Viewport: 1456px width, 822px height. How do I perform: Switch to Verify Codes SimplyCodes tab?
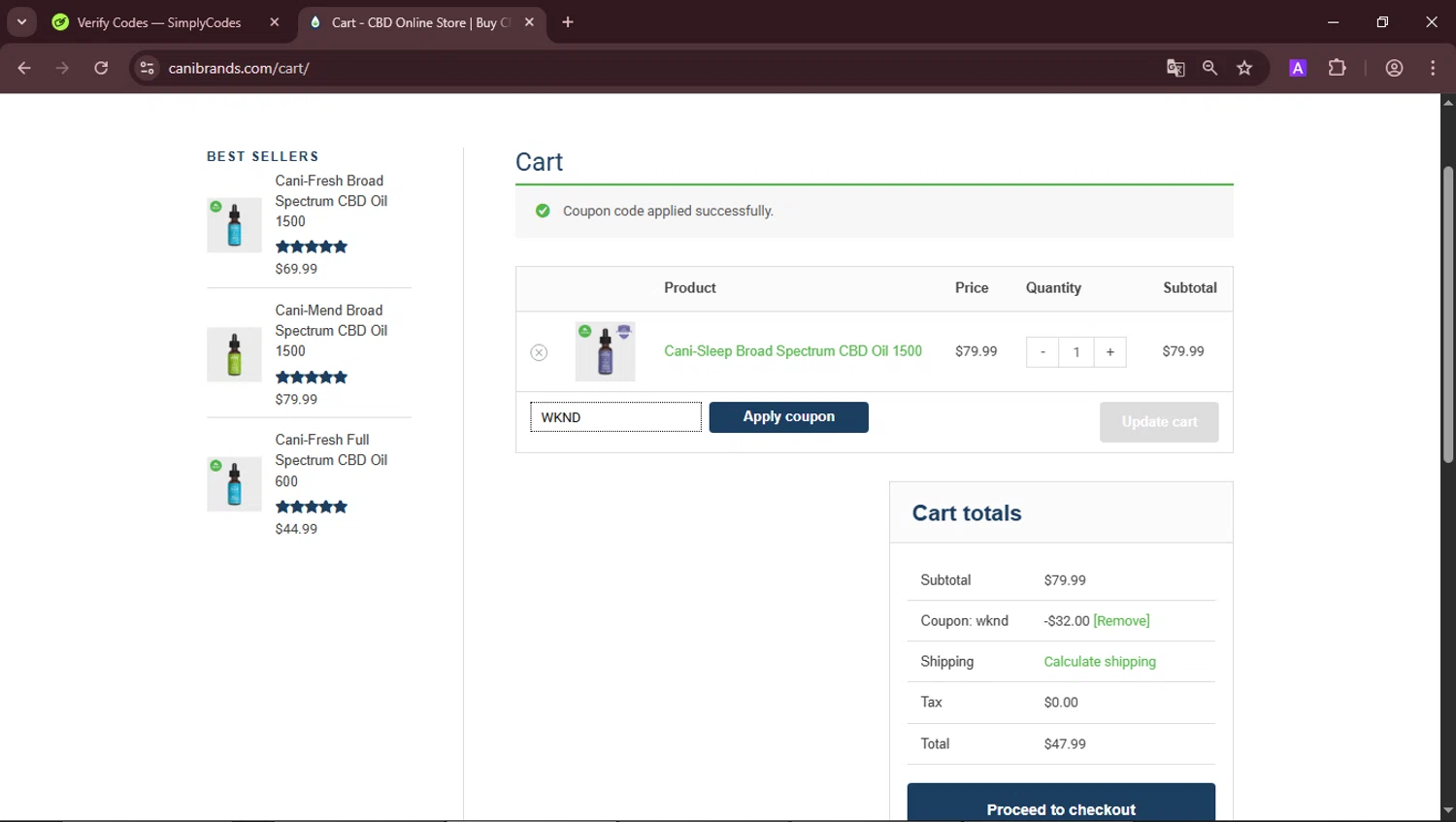[159, 22]
